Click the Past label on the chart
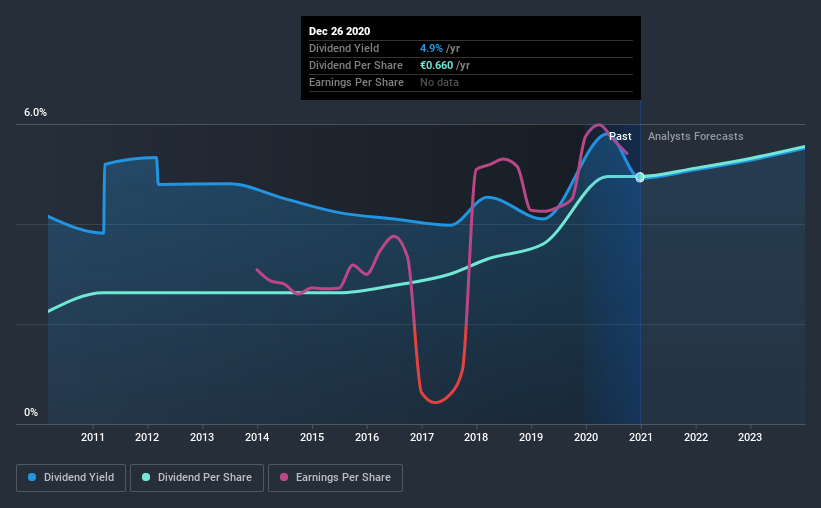Screen dimensions: 821x508 pyautogui.click(x=620, y=136)
